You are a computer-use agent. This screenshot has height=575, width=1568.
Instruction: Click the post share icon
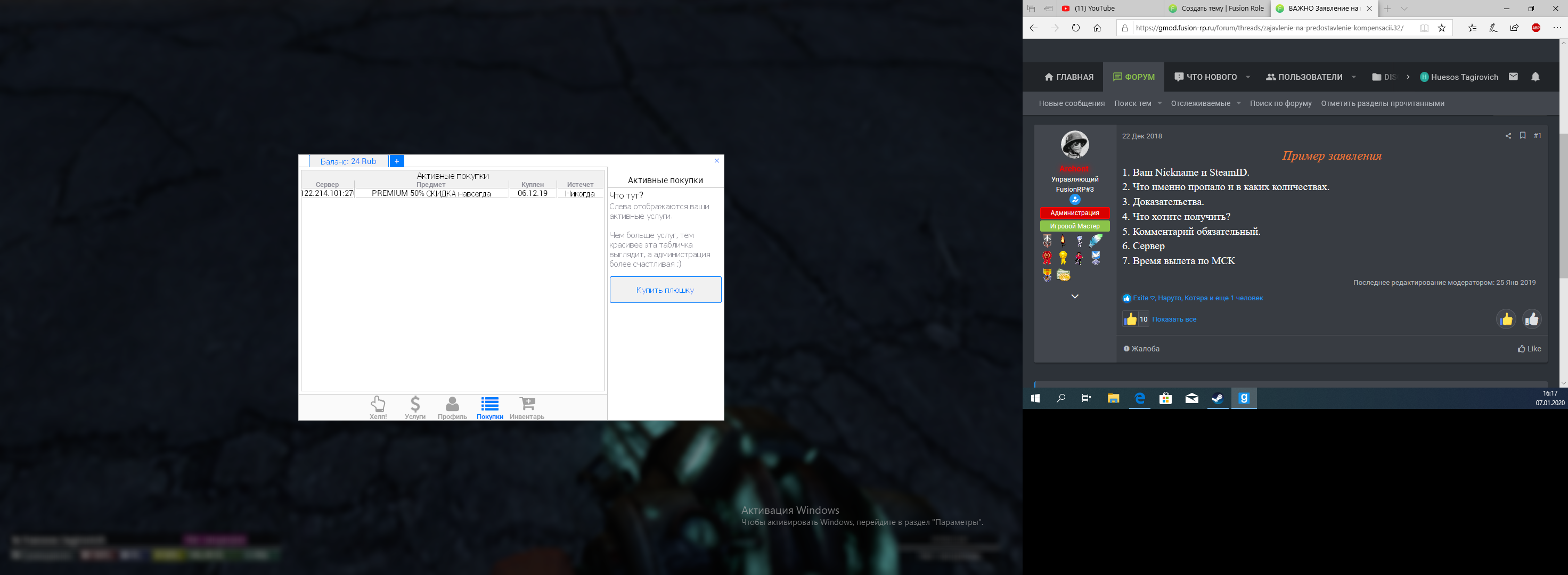1508,136
